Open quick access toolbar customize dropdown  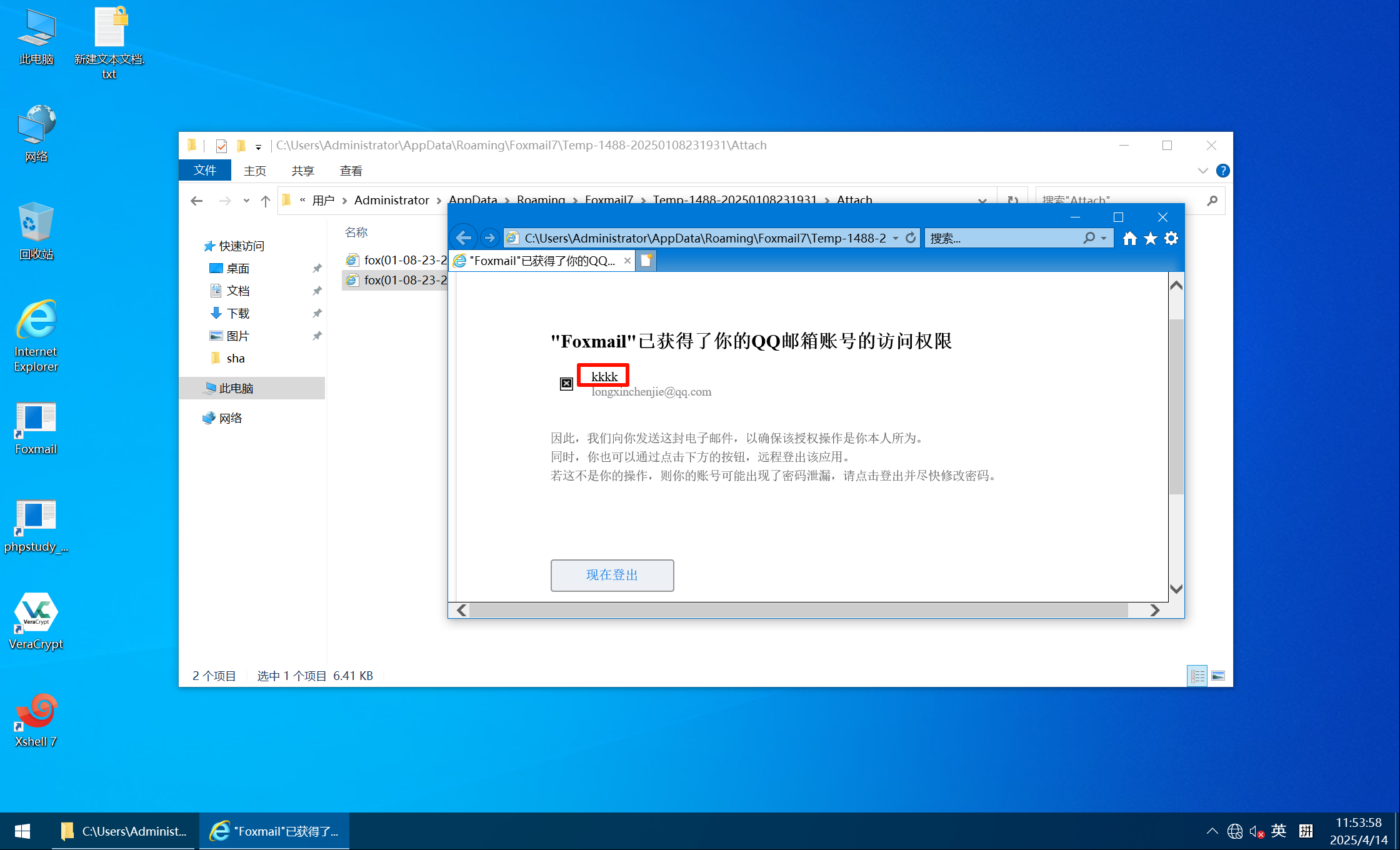tap(258, 147)
